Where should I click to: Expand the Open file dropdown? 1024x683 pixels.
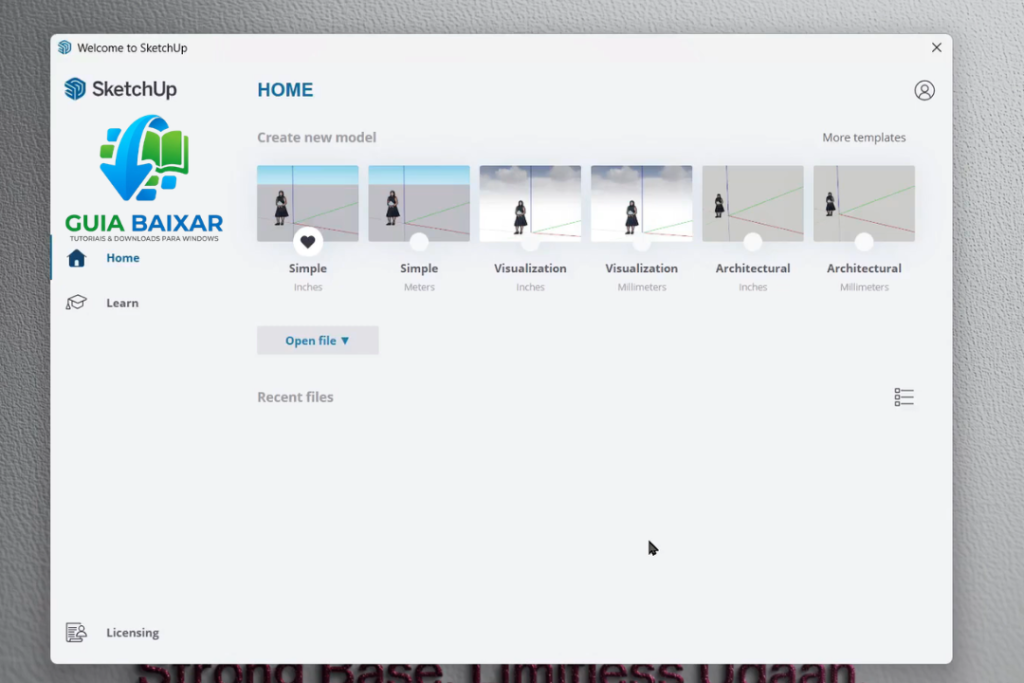click(x=317, y=340)
